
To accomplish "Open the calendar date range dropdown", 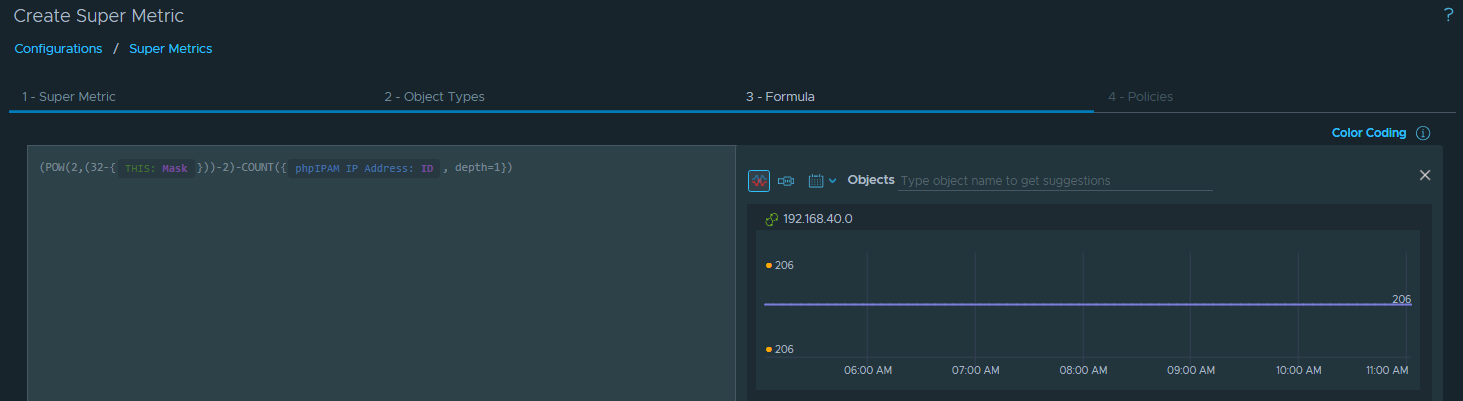I will tap(821, 181).
